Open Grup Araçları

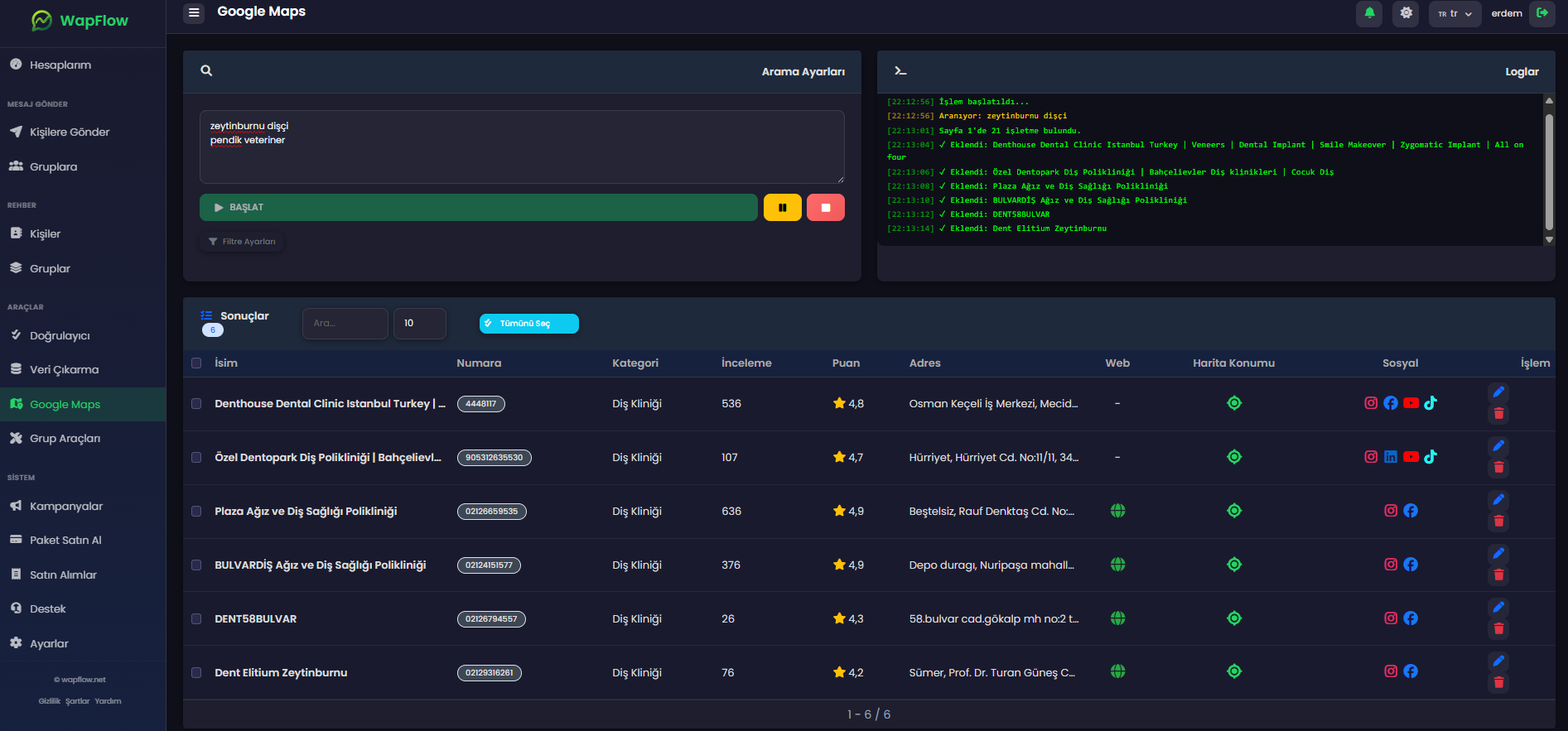coord(83,438)
